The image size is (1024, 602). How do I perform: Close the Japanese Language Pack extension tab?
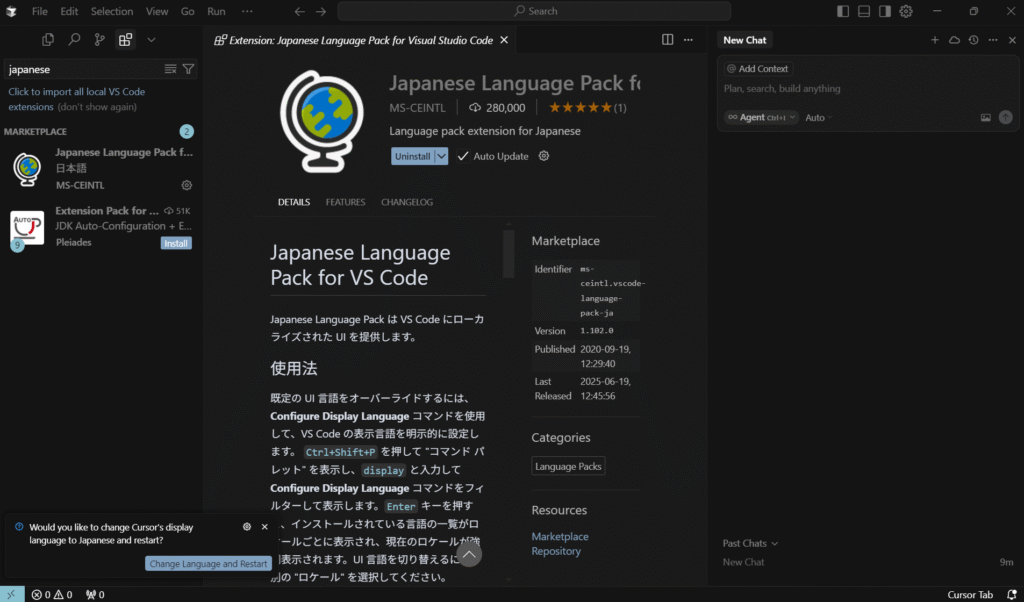504,40
